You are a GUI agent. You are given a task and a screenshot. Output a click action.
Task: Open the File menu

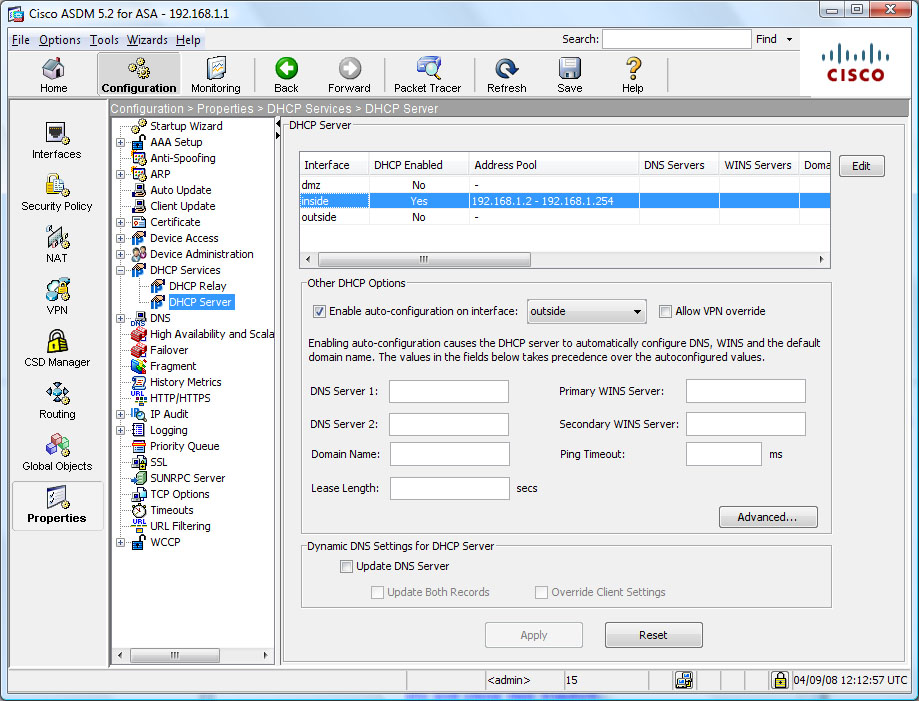[21, 40]
